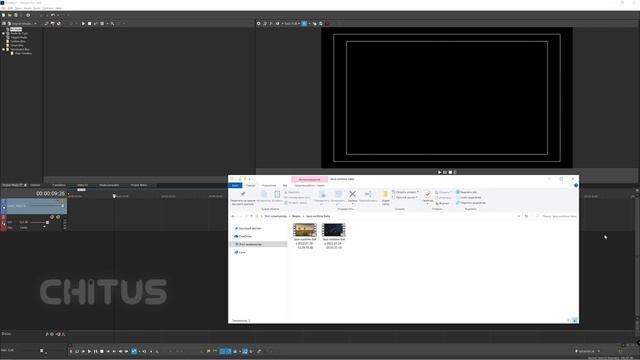Viewport: 640px width, 360px height.
Task: Click Play in timeline transport bar
Action: tap(89, 351)
